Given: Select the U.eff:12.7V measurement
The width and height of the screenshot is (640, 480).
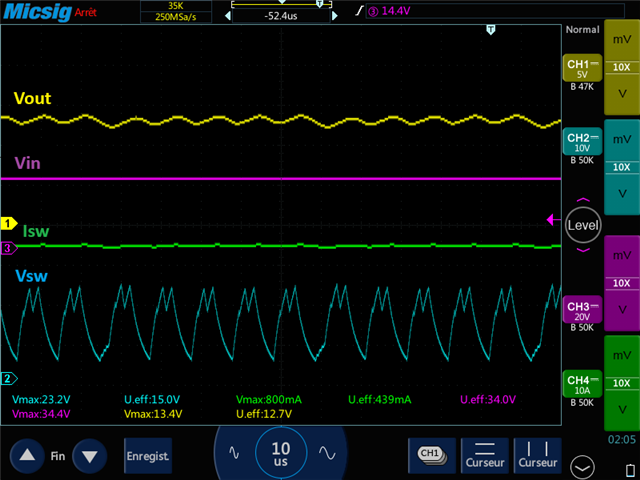Looking at the screenshot, I should click(264, 414).
